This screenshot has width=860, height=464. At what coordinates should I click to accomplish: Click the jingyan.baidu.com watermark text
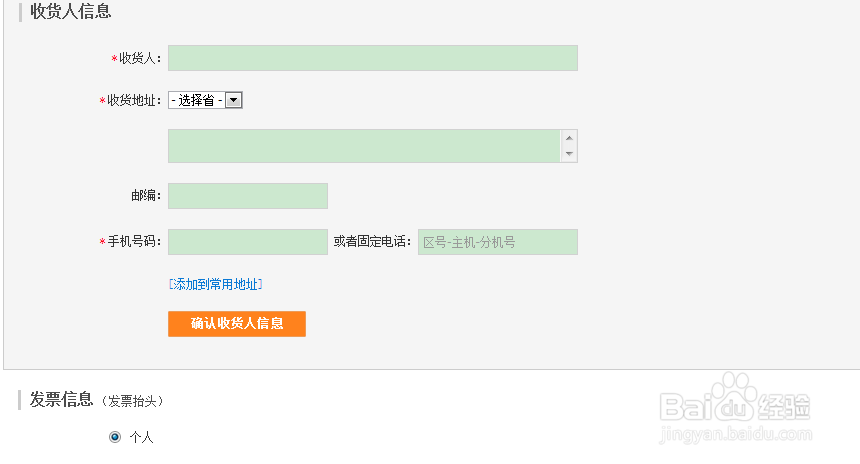tap(735, 436)
